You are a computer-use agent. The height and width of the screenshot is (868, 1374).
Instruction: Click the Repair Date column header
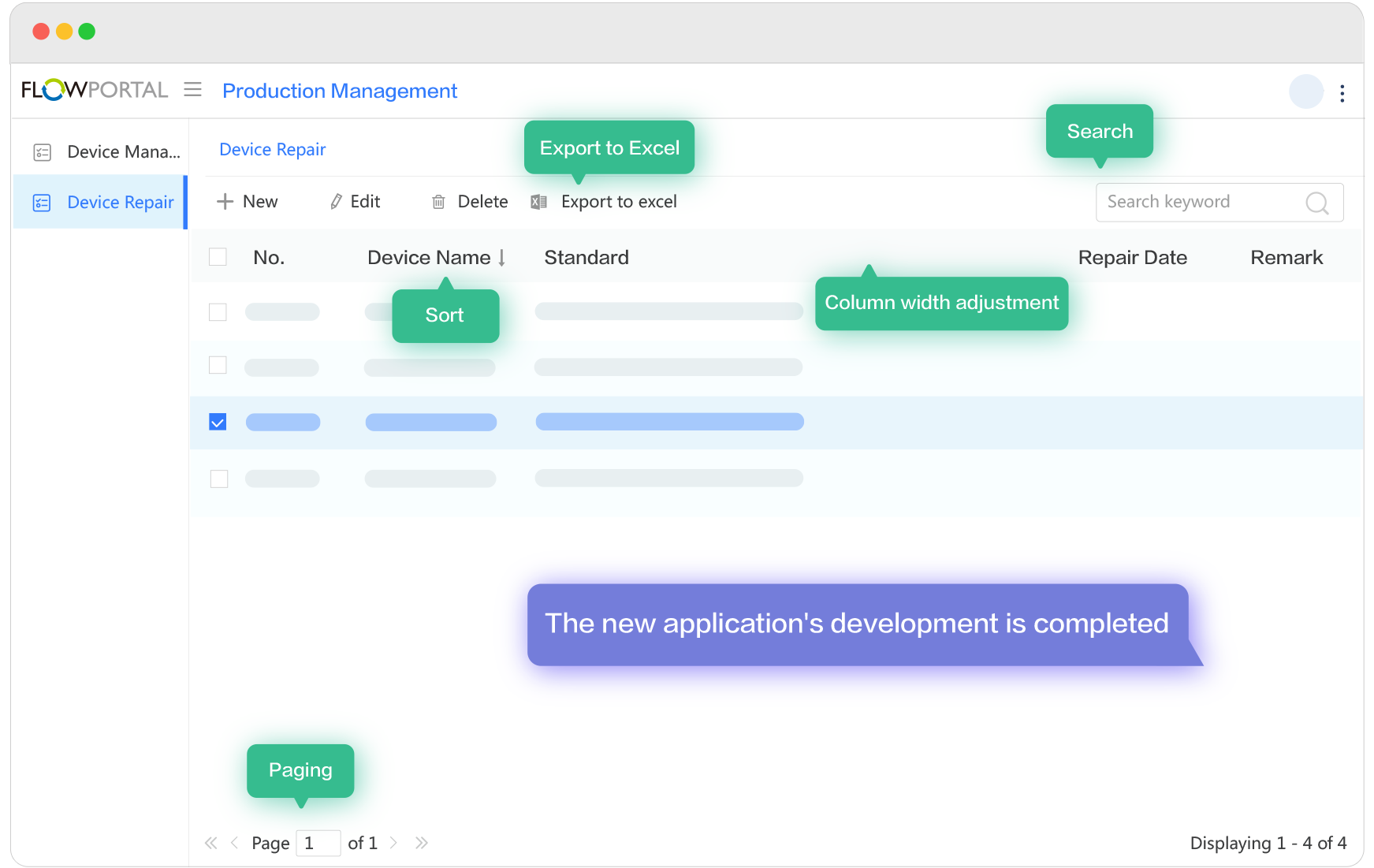1133,258
